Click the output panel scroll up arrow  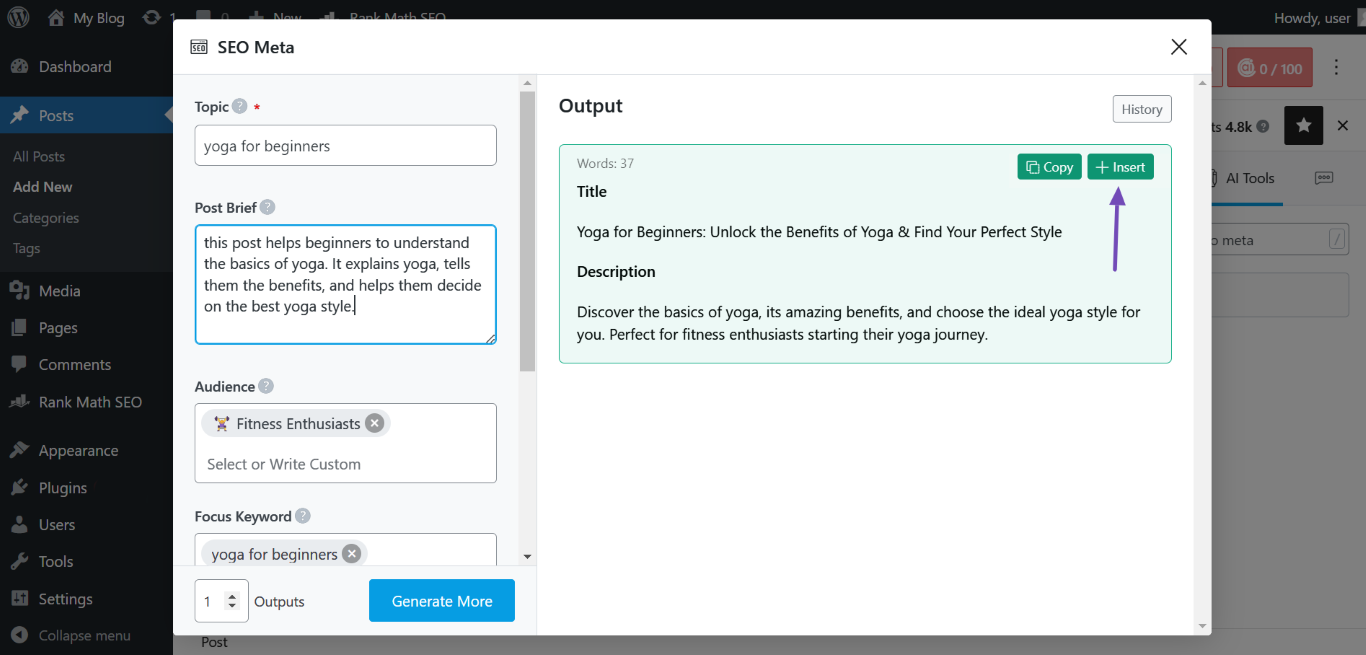[1203, 84]
